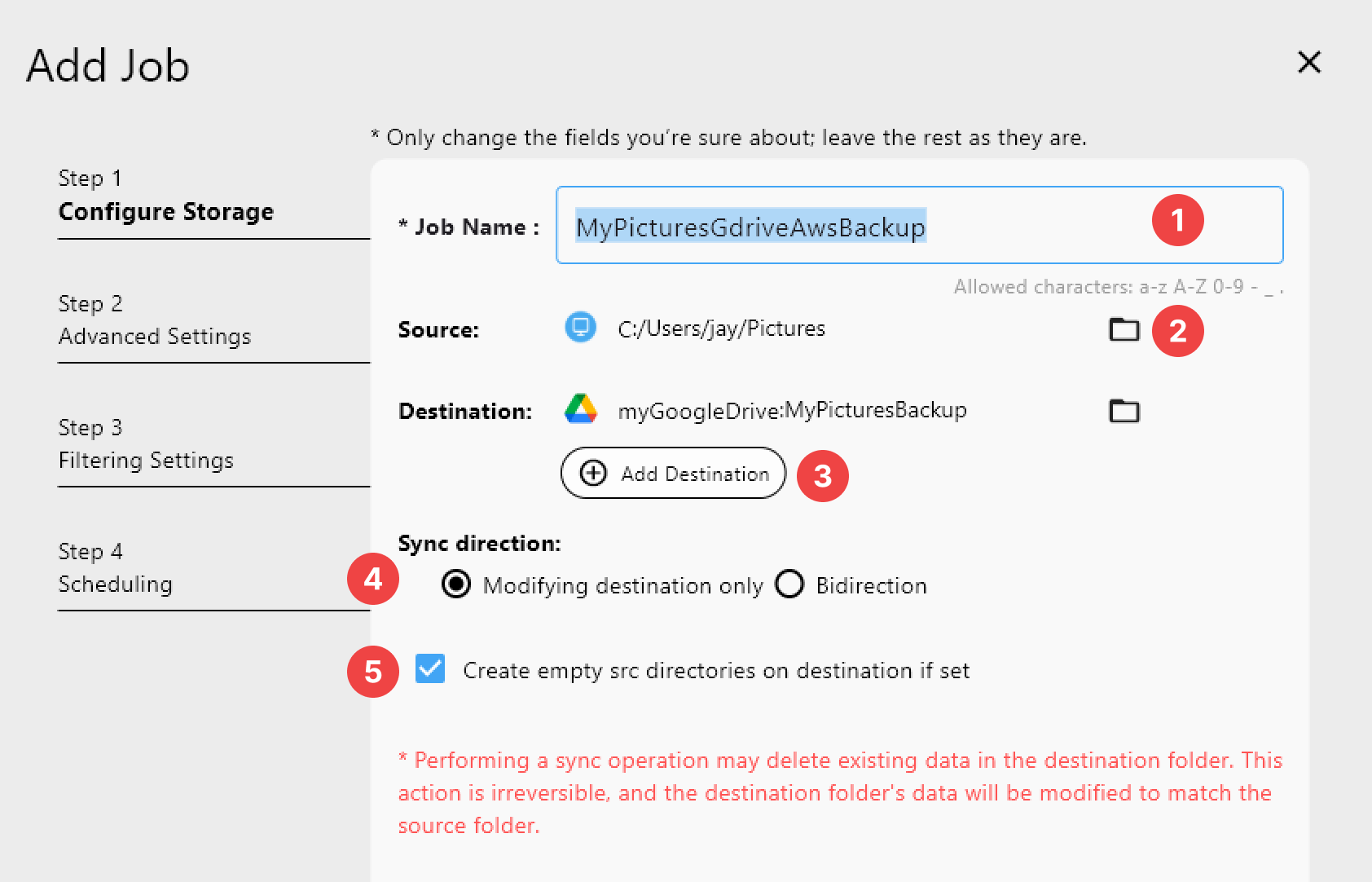Select the Bidirection sync option
Screen dimensions: 1372x882
789,584
